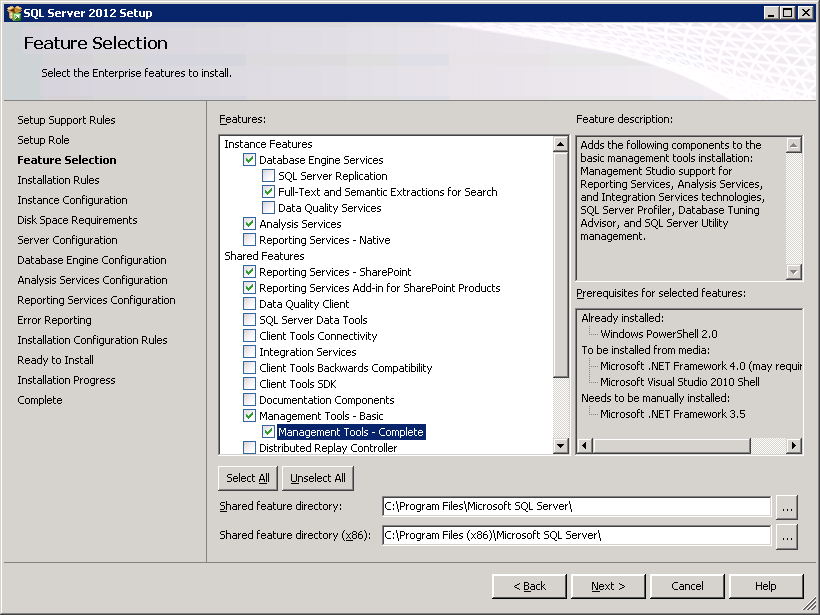Select Instance Features tree heading
Image resolution: width=820 pixels, height=615 pixels.
(268, 144)
